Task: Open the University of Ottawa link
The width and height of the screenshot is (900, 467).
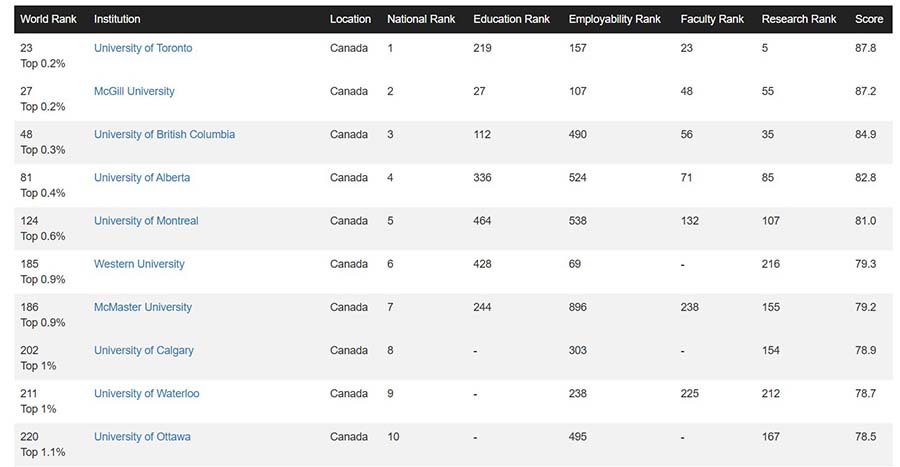Action: (142, 436)
